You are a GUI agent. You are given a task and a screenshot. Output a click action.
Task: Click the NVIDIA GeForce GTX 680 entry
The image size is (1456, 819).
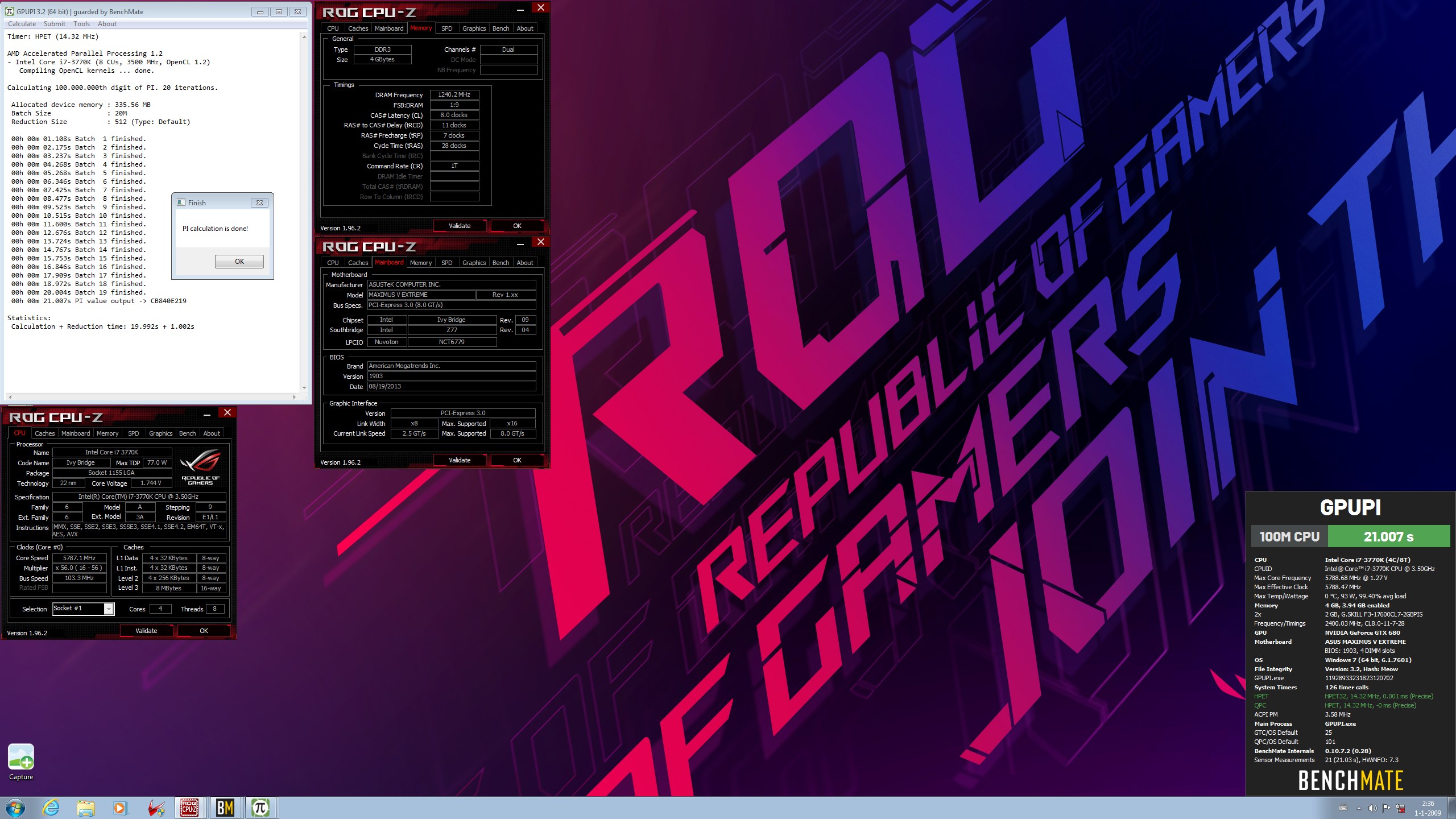[1362, 632]
